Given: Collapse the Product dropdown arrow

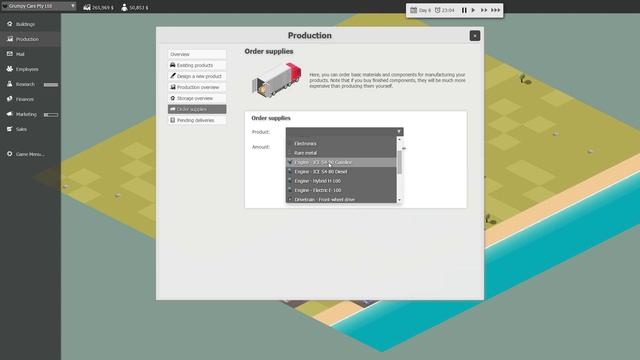Looking at the screenshot, I should pyautogui.click(x=399, y=131).
